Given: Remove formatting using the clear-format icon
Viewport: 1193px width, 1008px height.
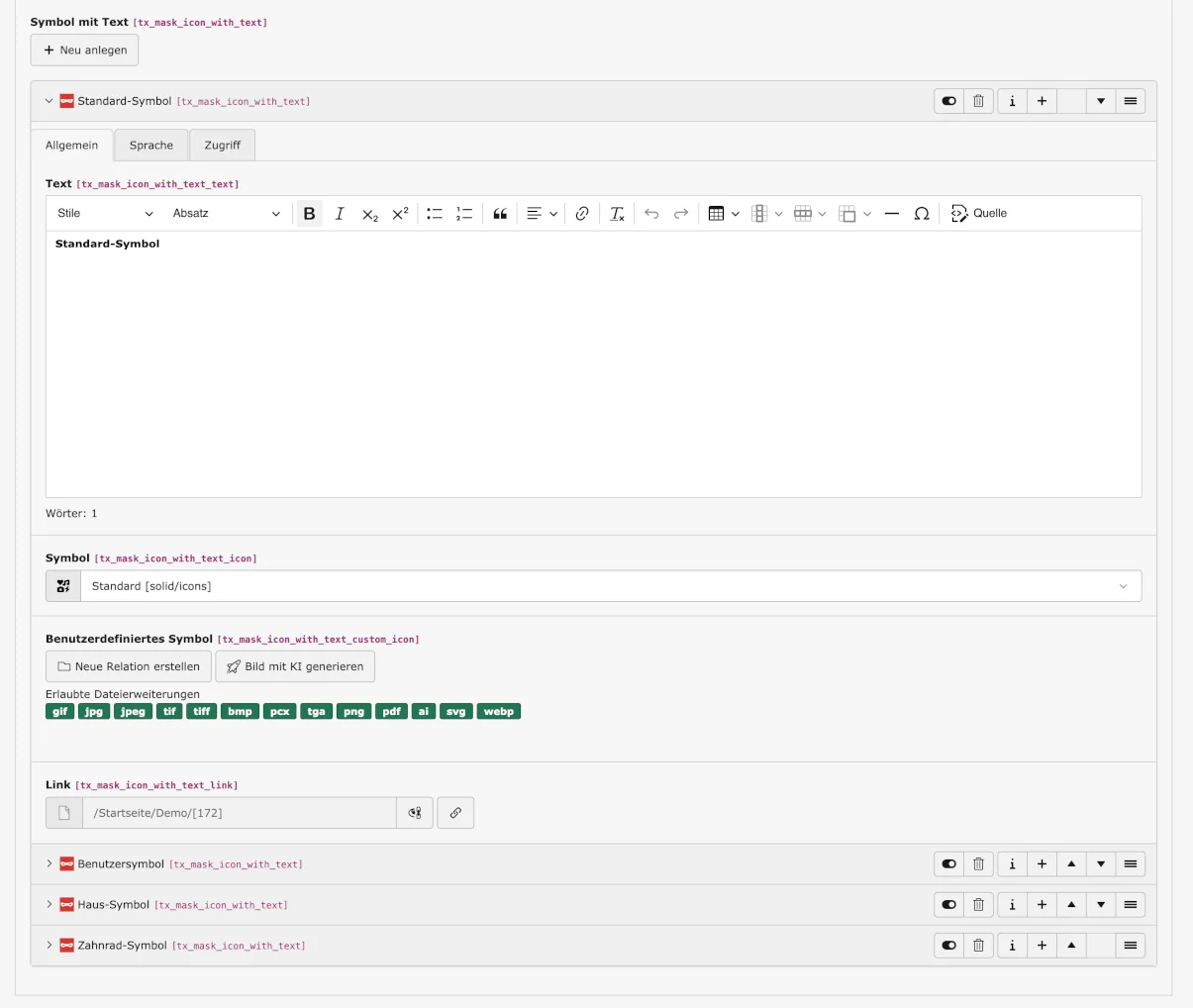Looking at the screenshot, I should (616, 213).
